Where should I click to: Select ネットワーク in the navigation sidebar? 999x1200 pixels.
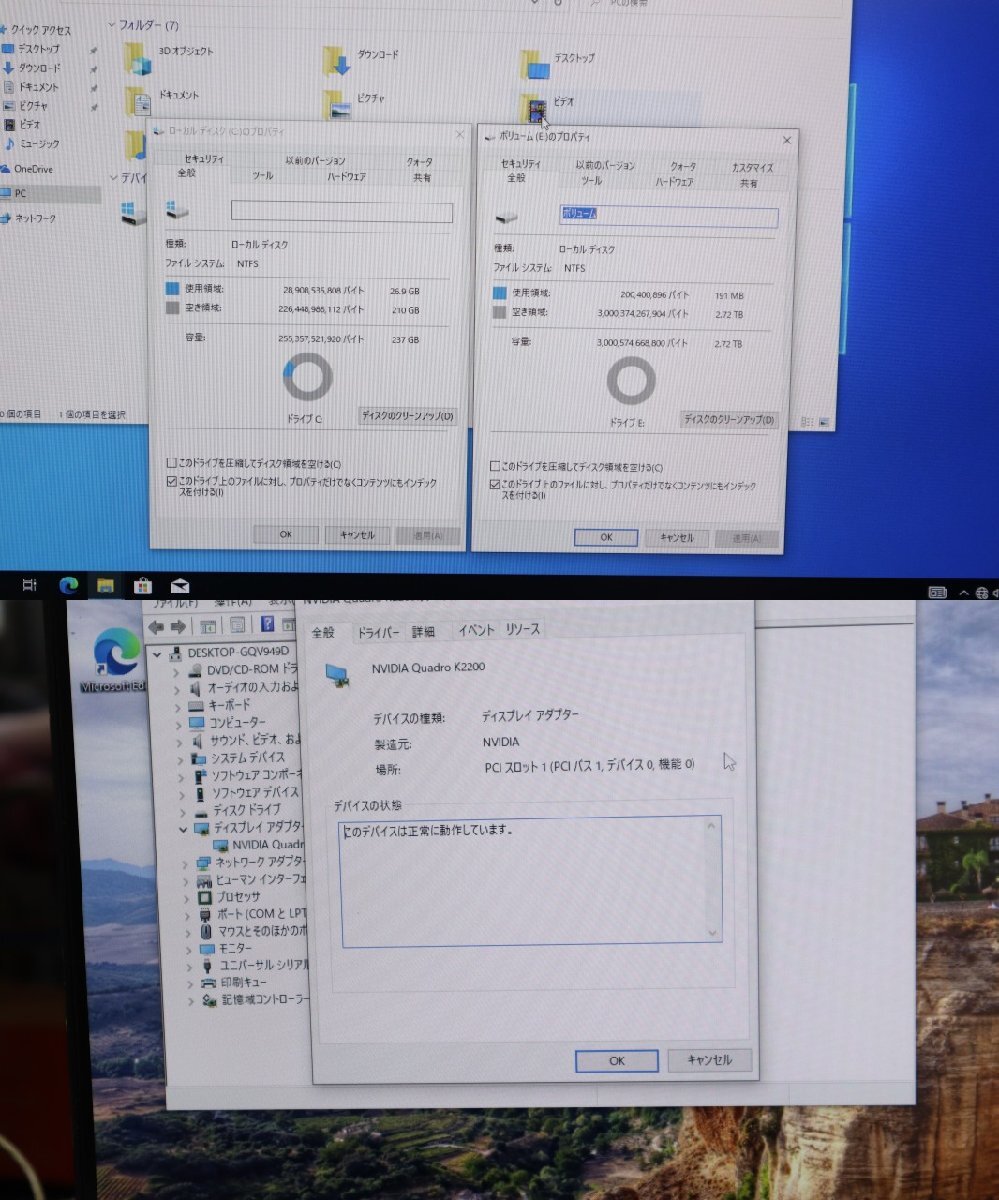coord(35,218)
